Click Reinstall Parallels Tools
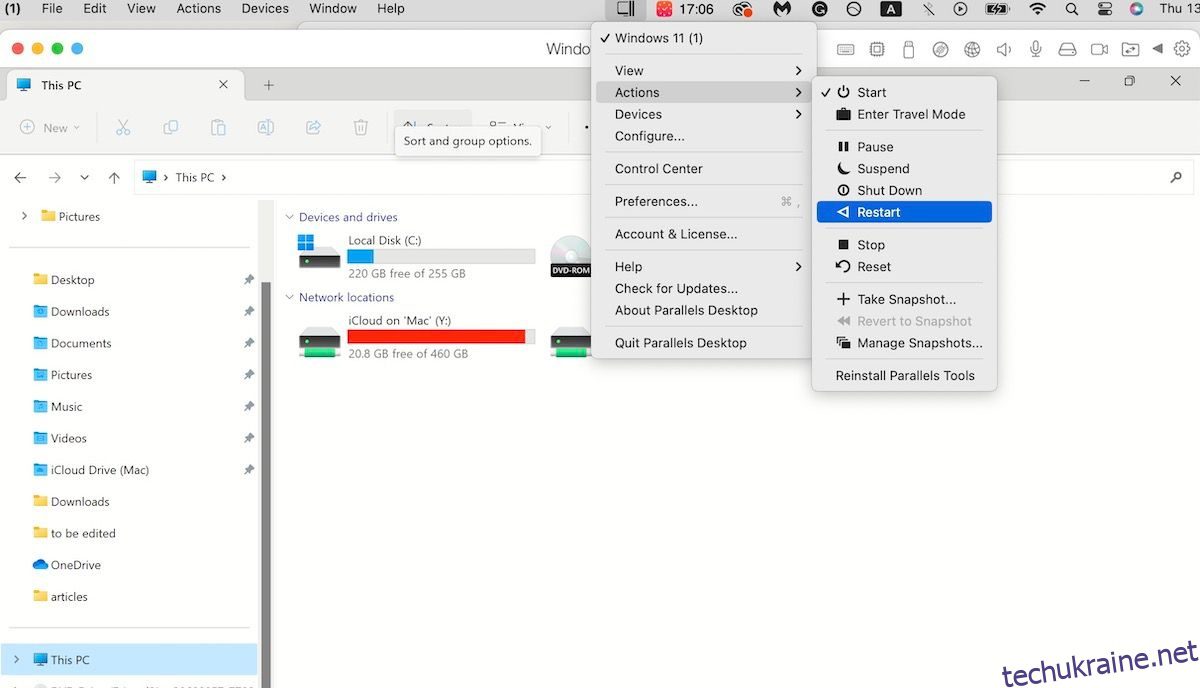1200x688 pixels. [x=904, y=376]
